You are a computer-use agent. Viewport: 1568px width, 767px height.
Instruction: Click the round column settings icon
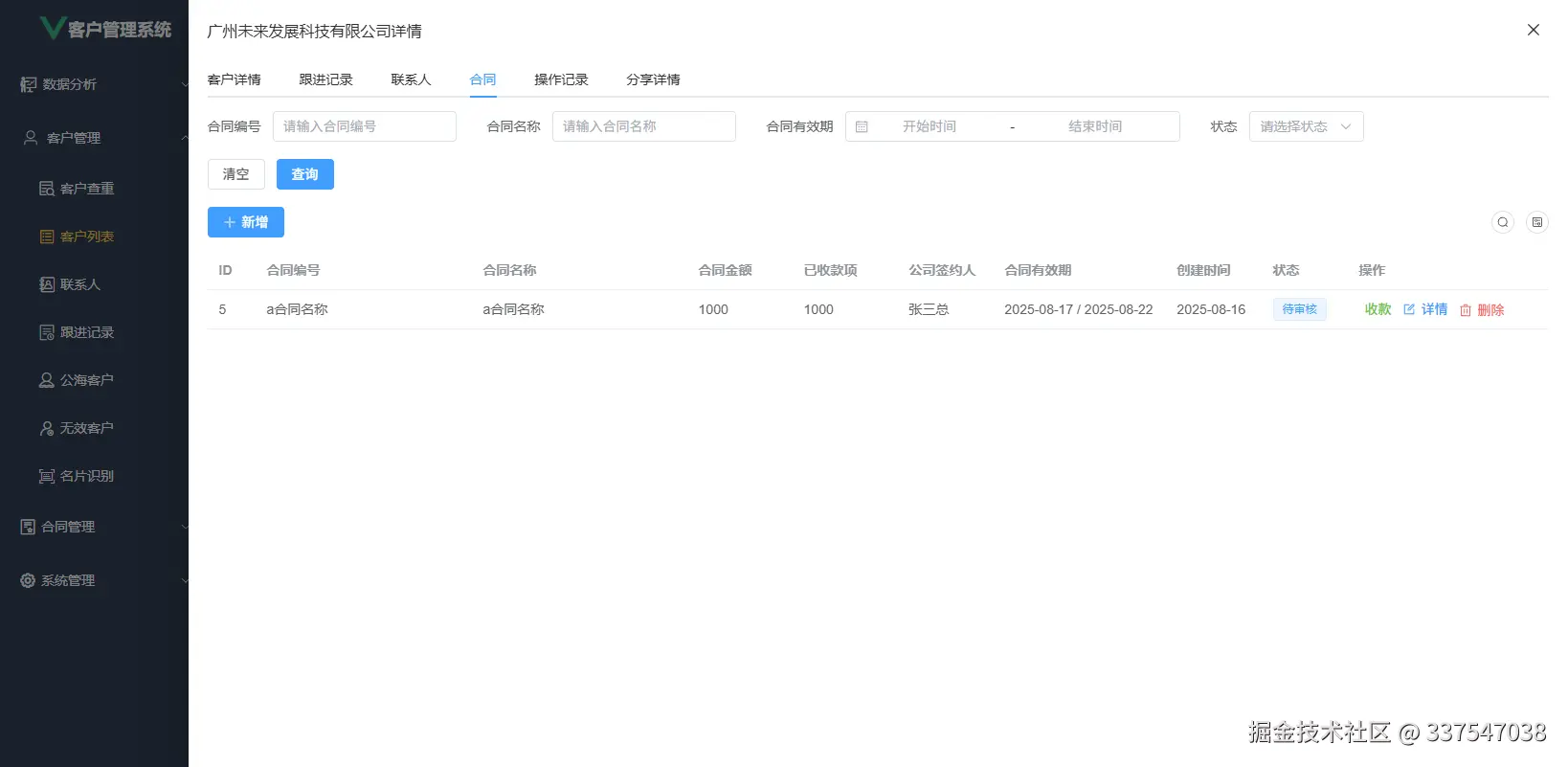[1537, 222]
